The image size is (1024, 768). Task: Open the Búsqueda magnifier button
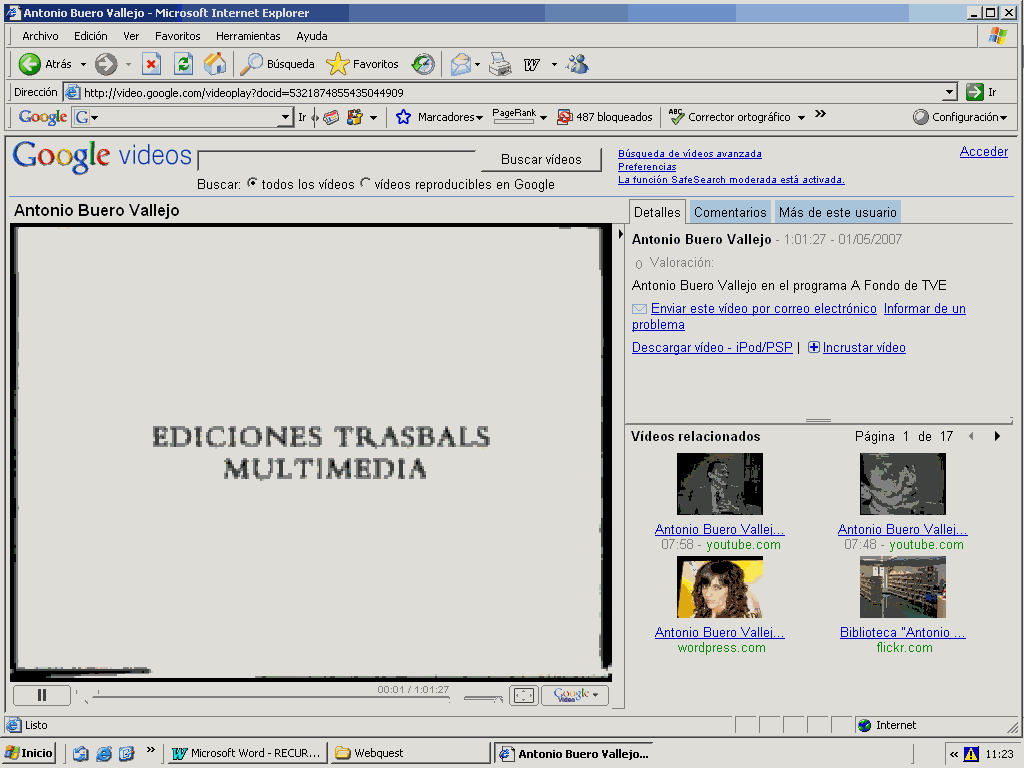(278, 64)
